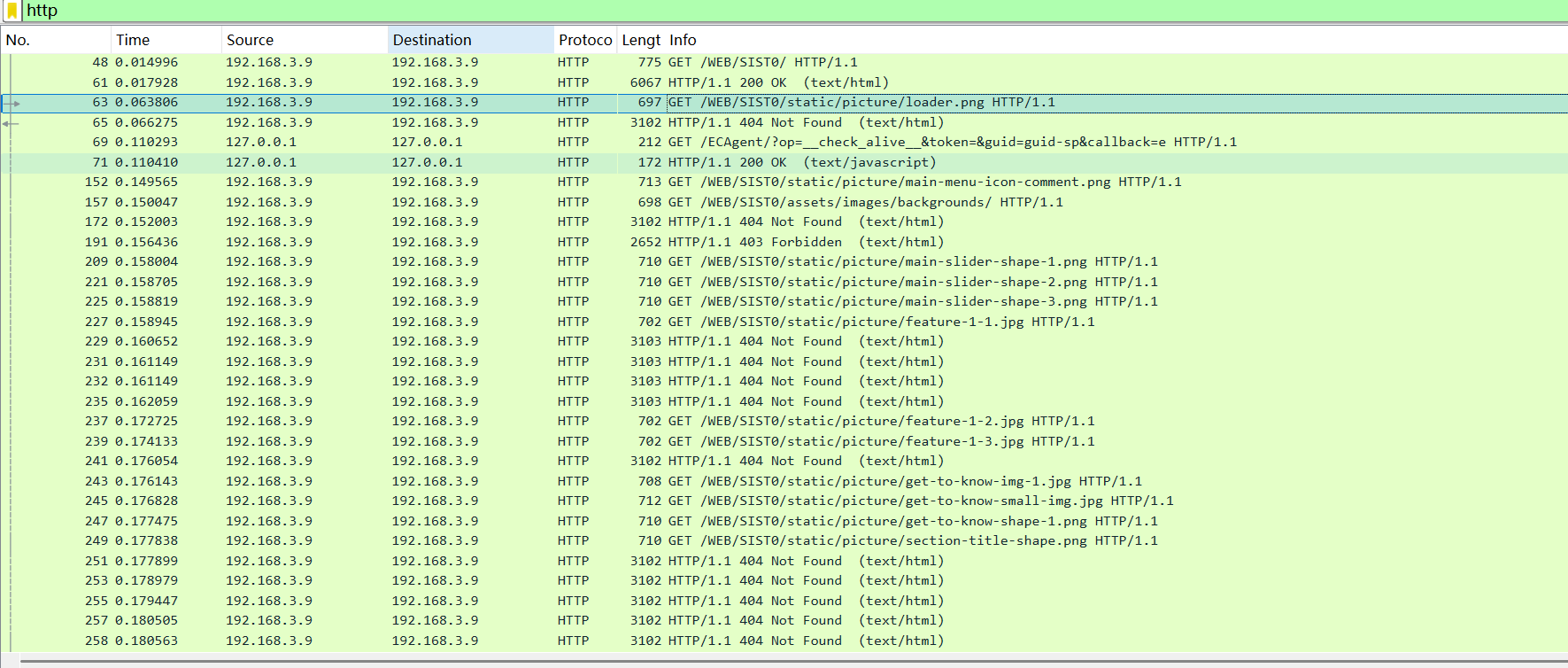
Task: Select packet 235 404 Not Found row
Action: [784, 401]
